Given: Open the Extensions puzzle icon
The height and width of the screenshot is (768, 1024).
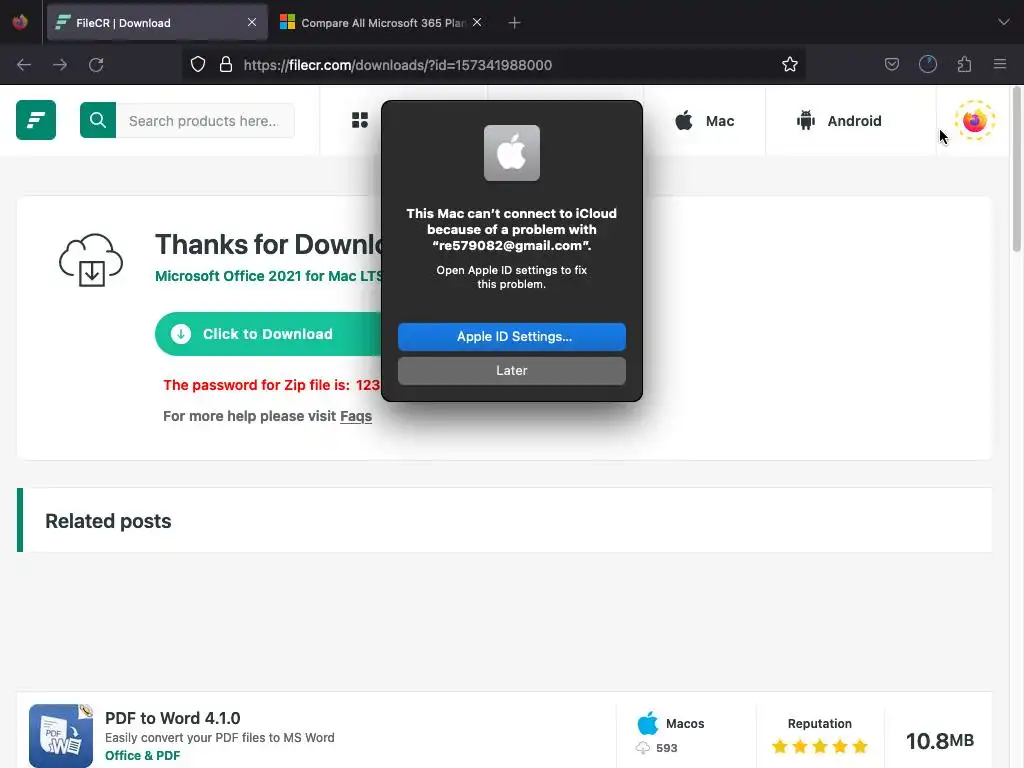Looking at the screenshot, I should (x=965, y=64).
